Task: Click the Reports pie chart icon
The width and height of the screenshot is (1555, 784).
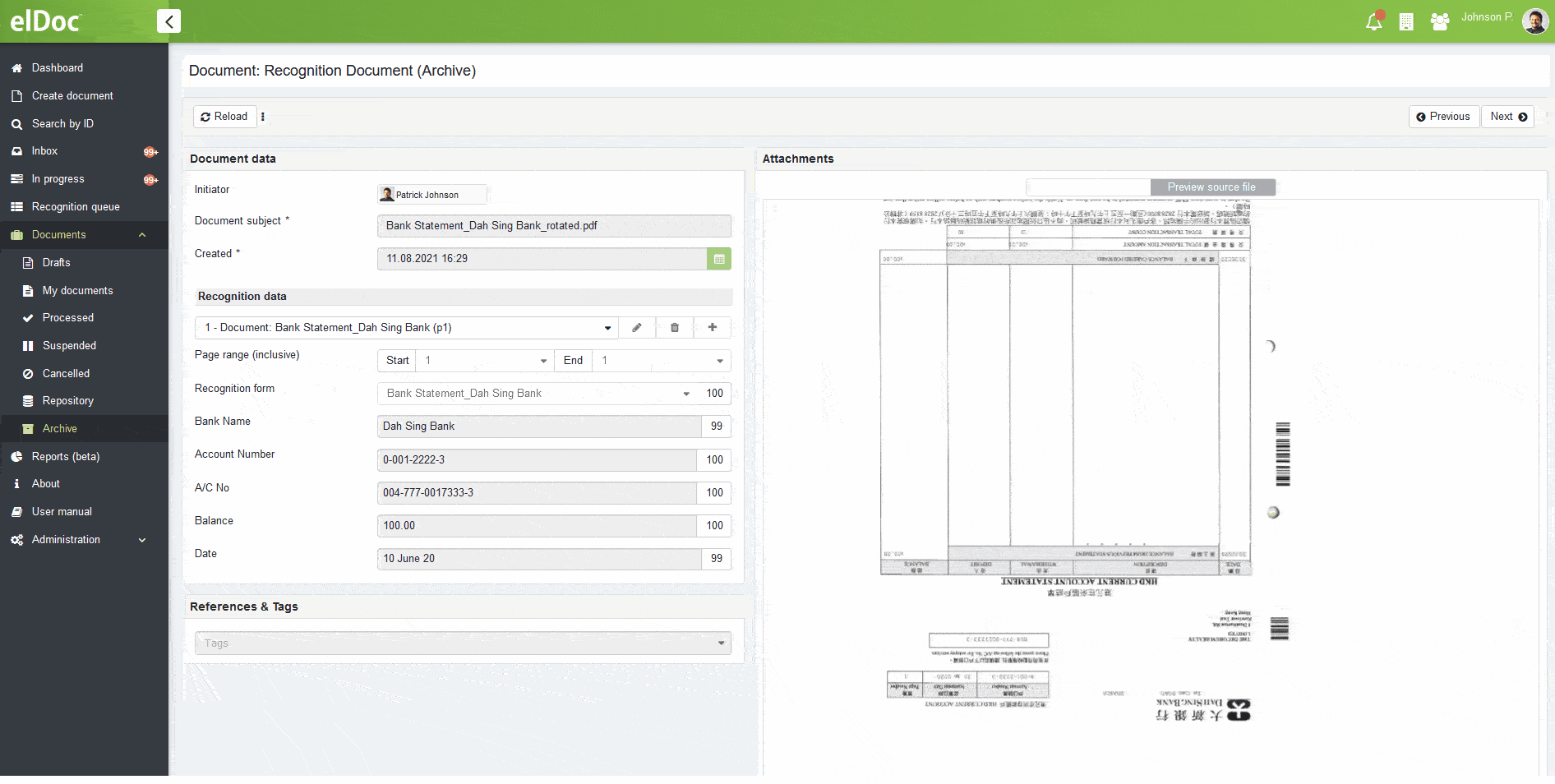Action: 16,457
